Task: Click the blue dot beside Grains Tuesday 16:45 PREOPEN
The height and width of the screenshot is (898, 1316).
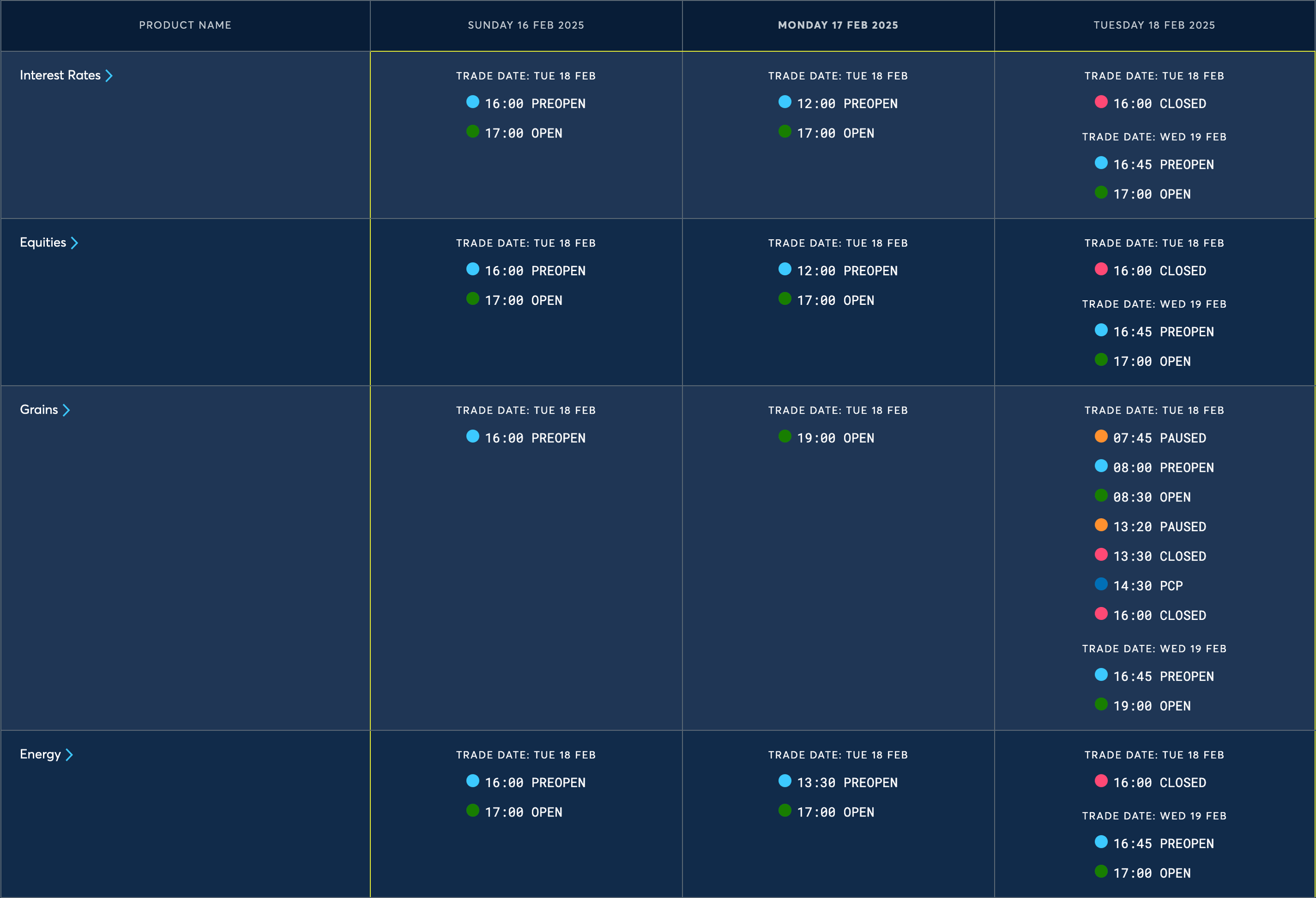Action: pyautogui.click(x=1101, y=674)
